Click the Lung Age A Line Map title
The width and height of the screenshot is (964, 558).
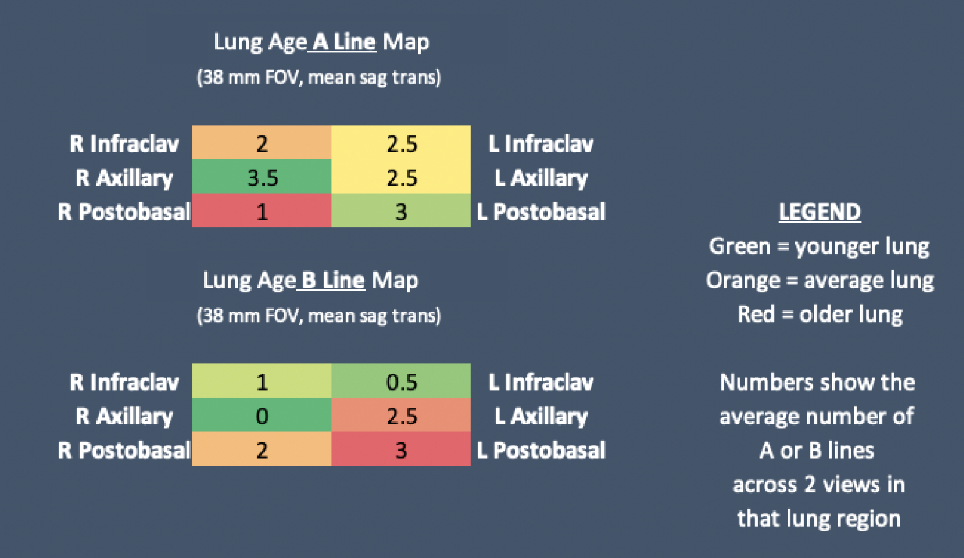click(x=329, y=42)
